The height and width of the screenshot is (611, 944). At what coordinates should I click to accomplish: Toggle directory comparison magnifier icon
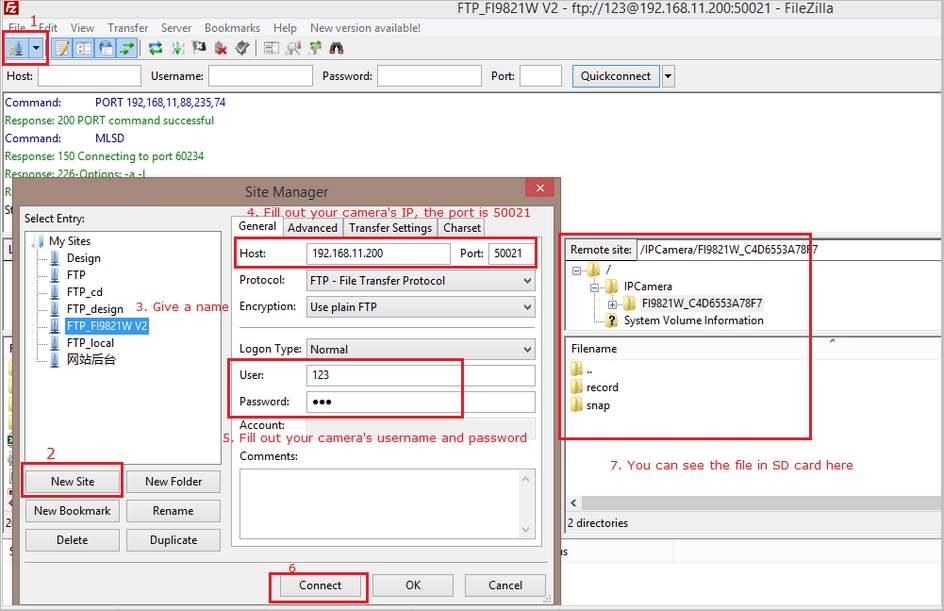click(x=293, y=48)
